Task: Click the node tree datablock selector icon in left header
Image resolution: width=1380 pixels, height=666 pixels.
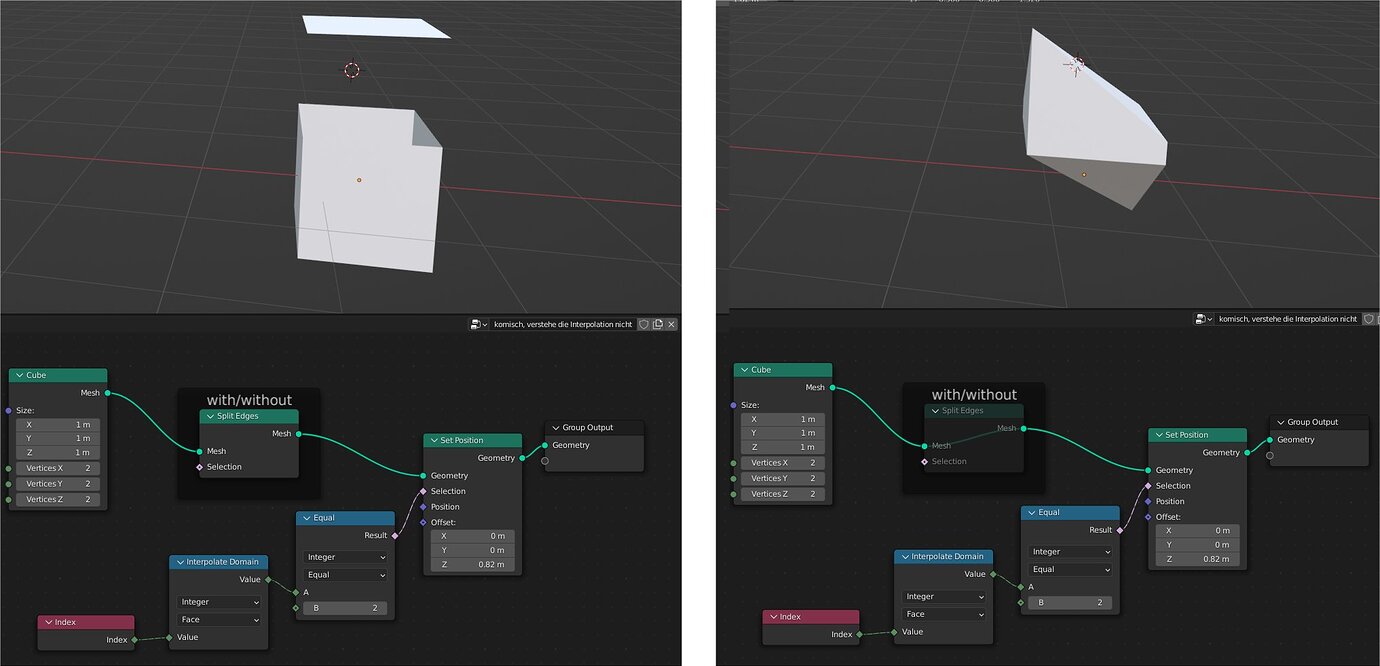Action: [478, 323]
